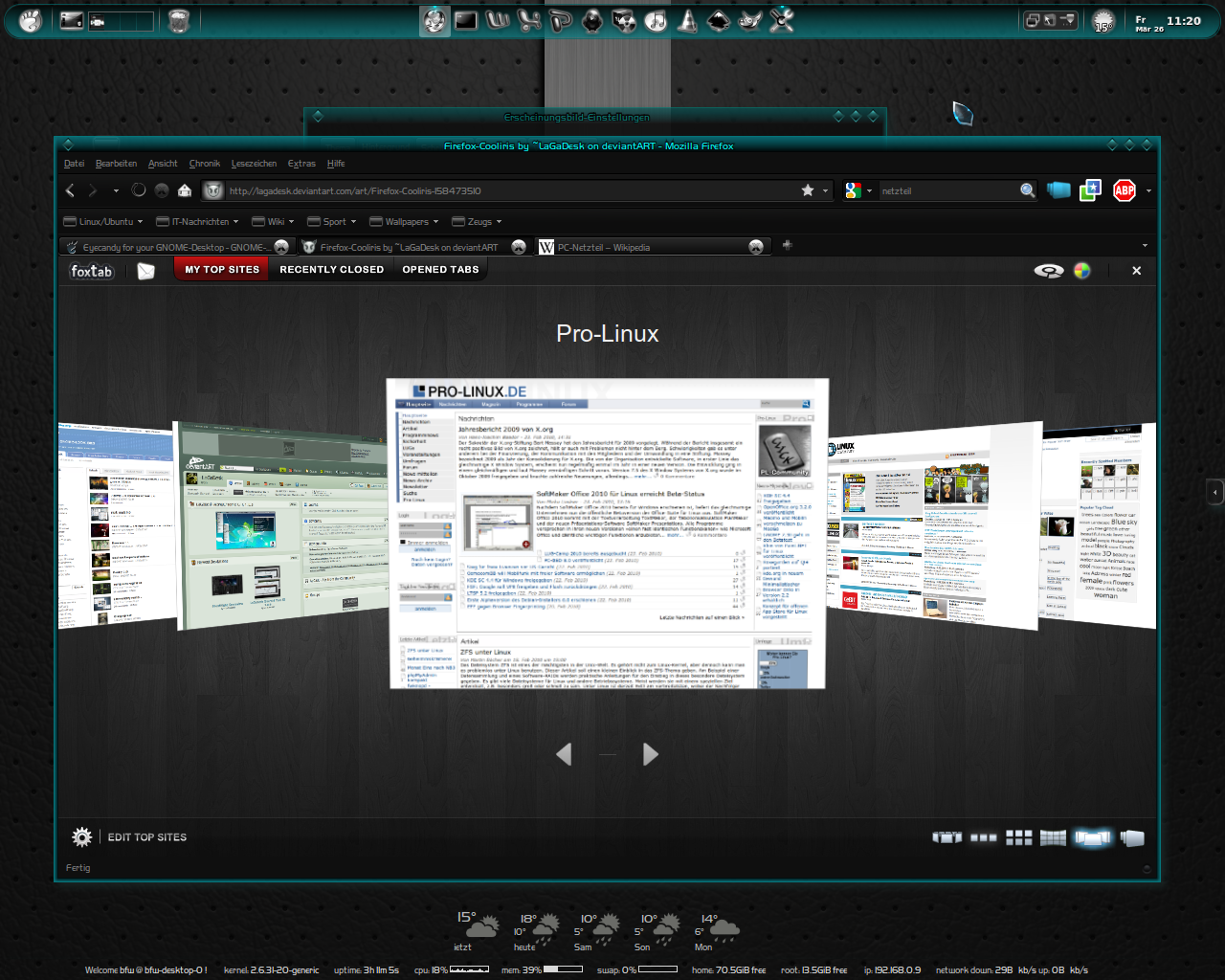
Task: Click the bookmark-add star toolbar icon
Action: (x=1091, y=190)
